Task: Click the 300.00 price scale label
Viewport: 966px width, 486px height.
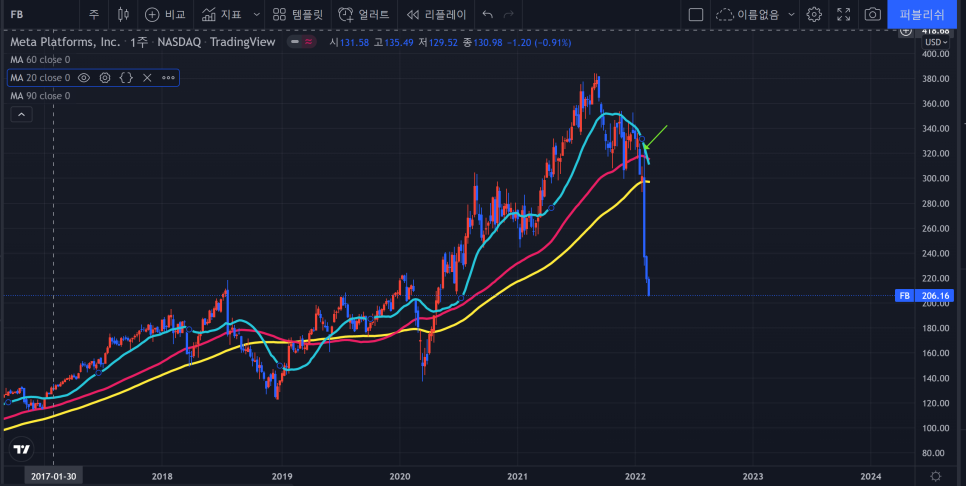Action: (937, 179)
